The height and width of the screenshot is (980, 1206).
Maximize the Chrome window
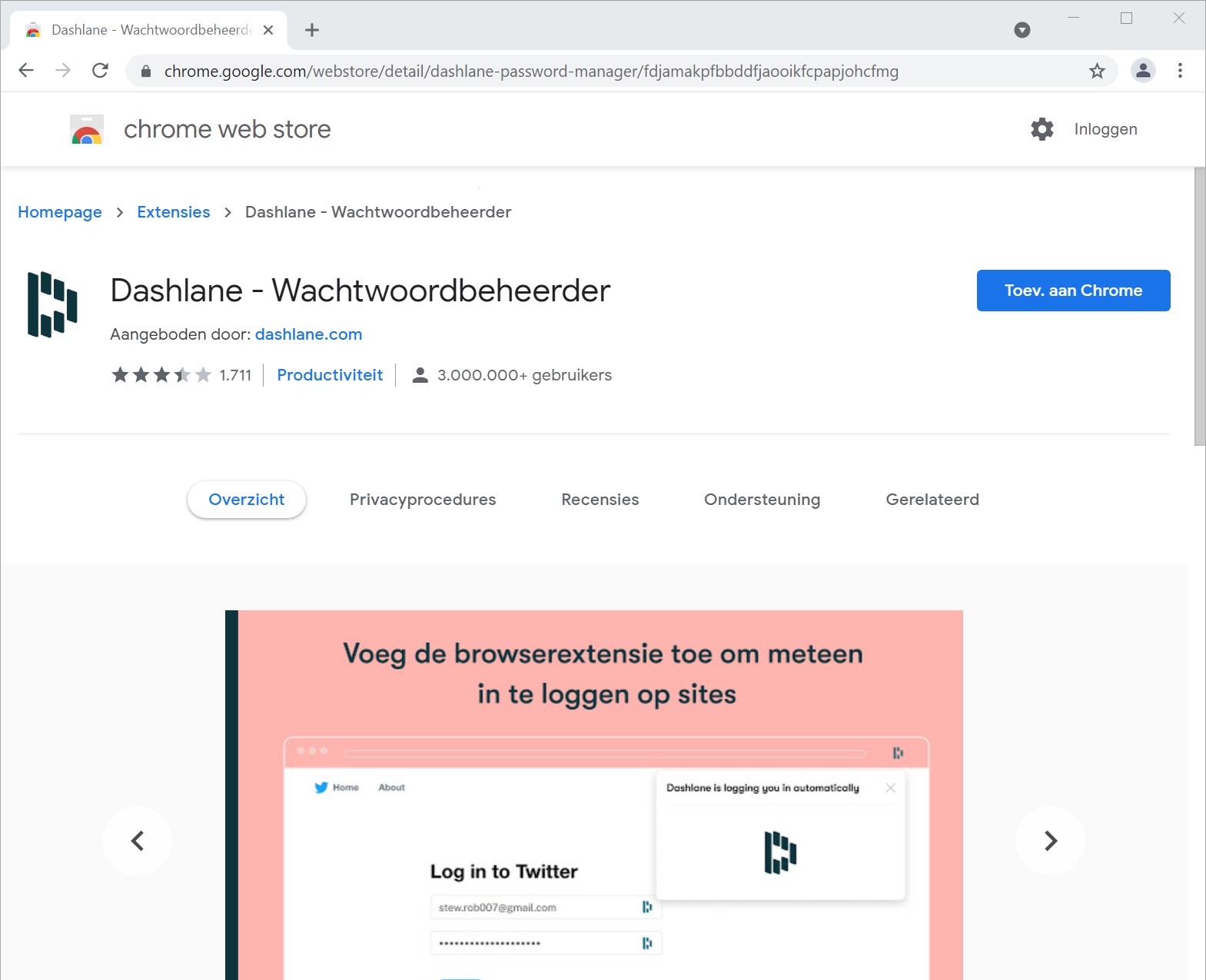point(1126,18)
